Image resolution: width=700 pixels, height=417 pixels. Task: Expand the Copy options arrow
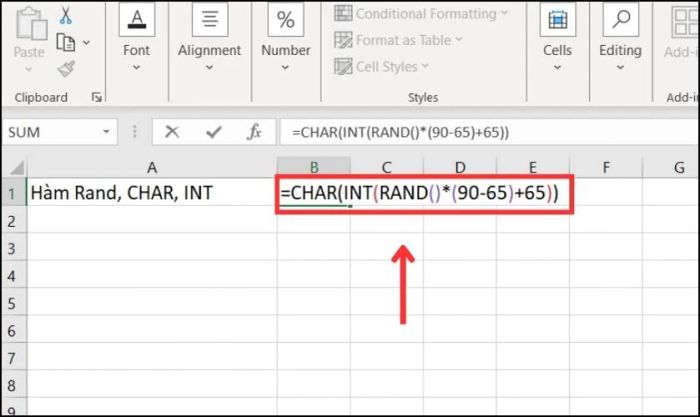pyautogui.click(x=86, y=43)
